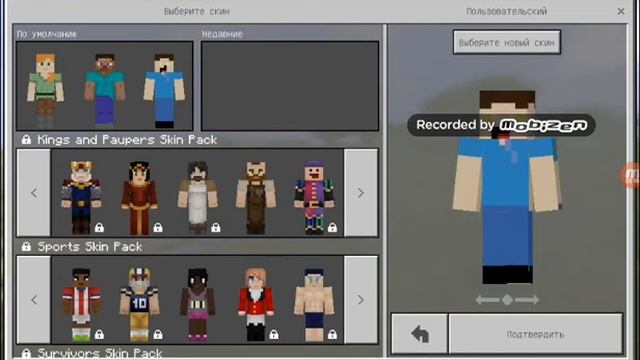Click the lock badge on the boxer skin
The image size is (640, 360).
click(332, 335)
